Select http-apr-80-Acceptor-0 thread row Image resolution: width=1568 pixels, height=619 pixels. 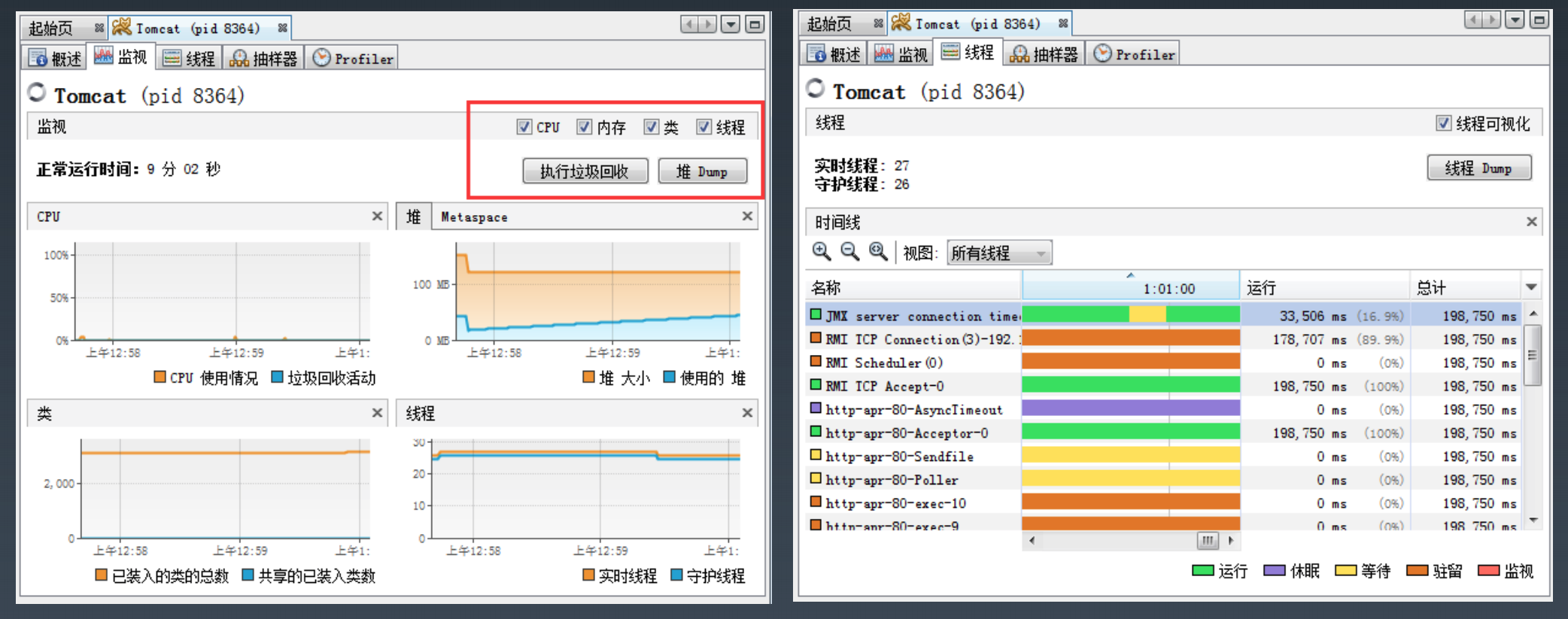point(1163,432)
